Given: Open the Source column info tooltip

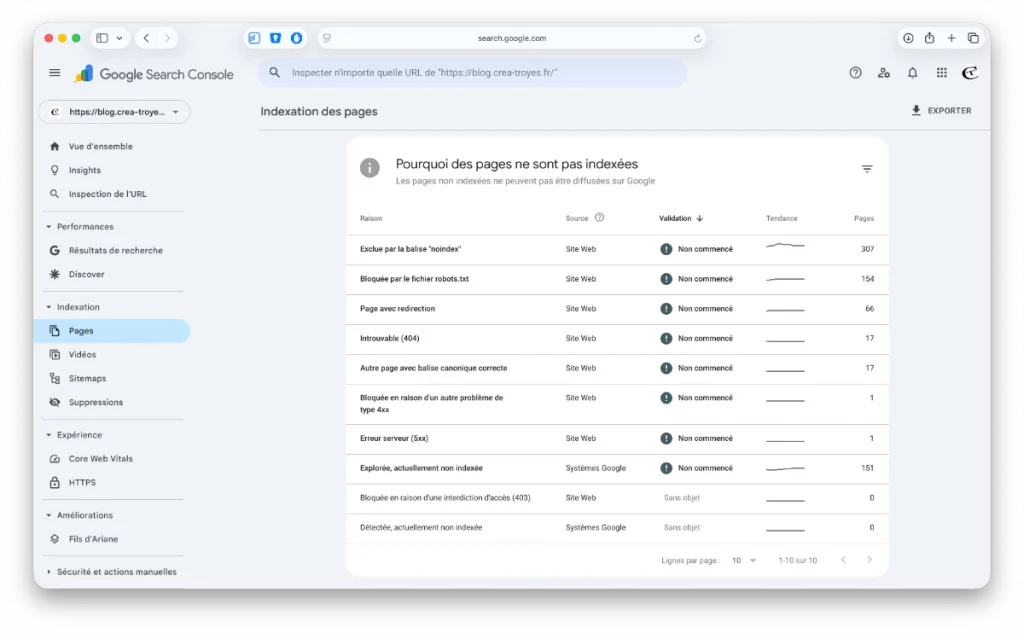Looking at the screenshot, I should (598, 217).
